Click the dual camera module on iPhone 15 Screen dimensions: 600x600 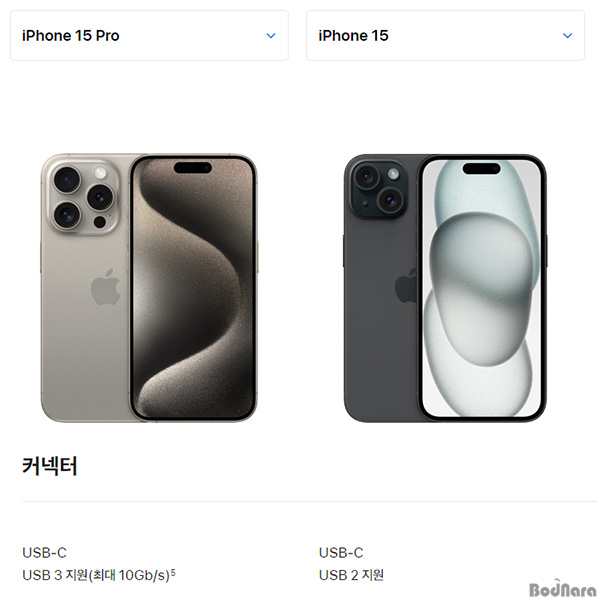[x=378, y=189]
